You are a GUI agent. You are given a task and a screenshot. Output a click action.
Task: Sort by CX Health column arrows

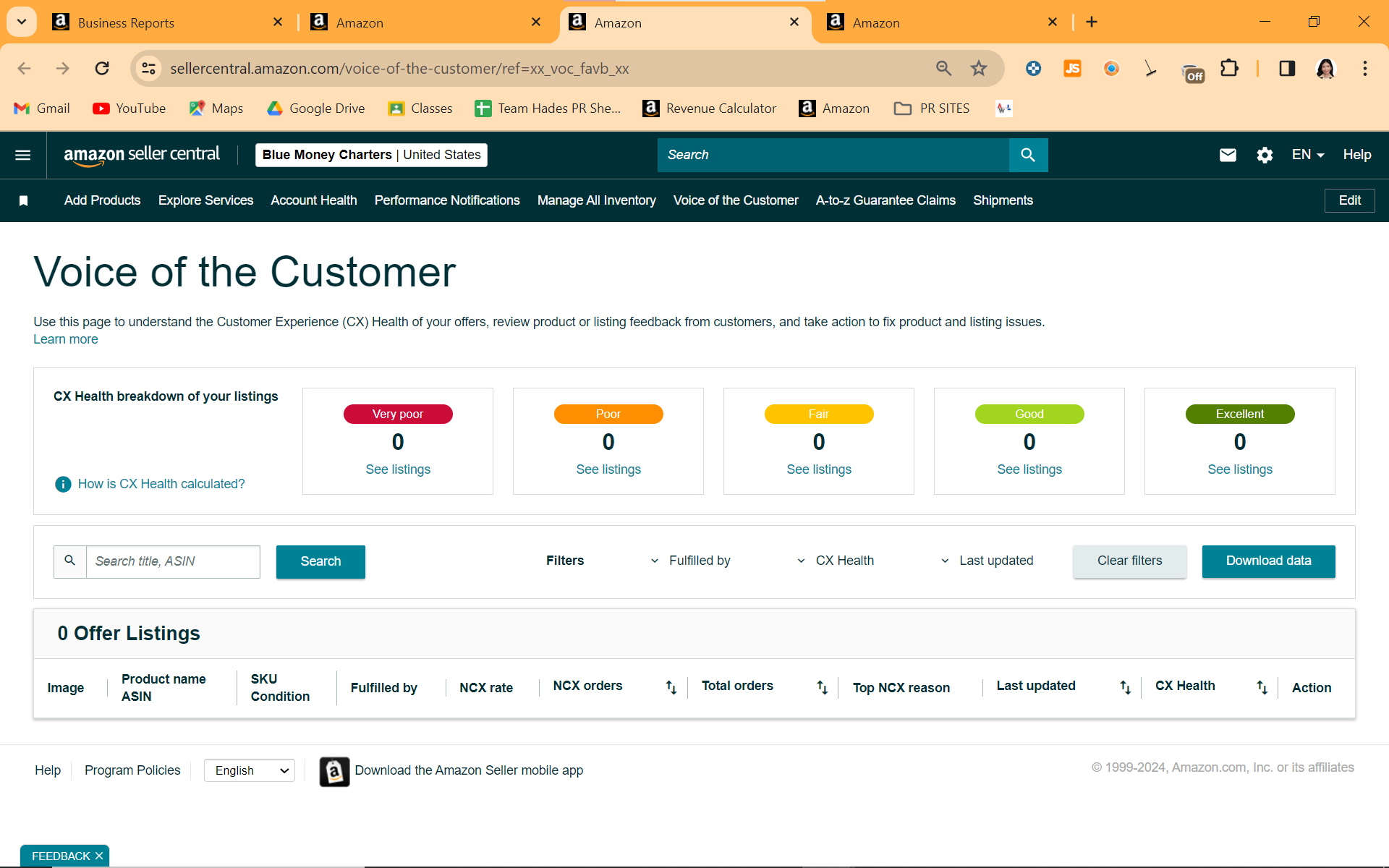click(1262, 687)
